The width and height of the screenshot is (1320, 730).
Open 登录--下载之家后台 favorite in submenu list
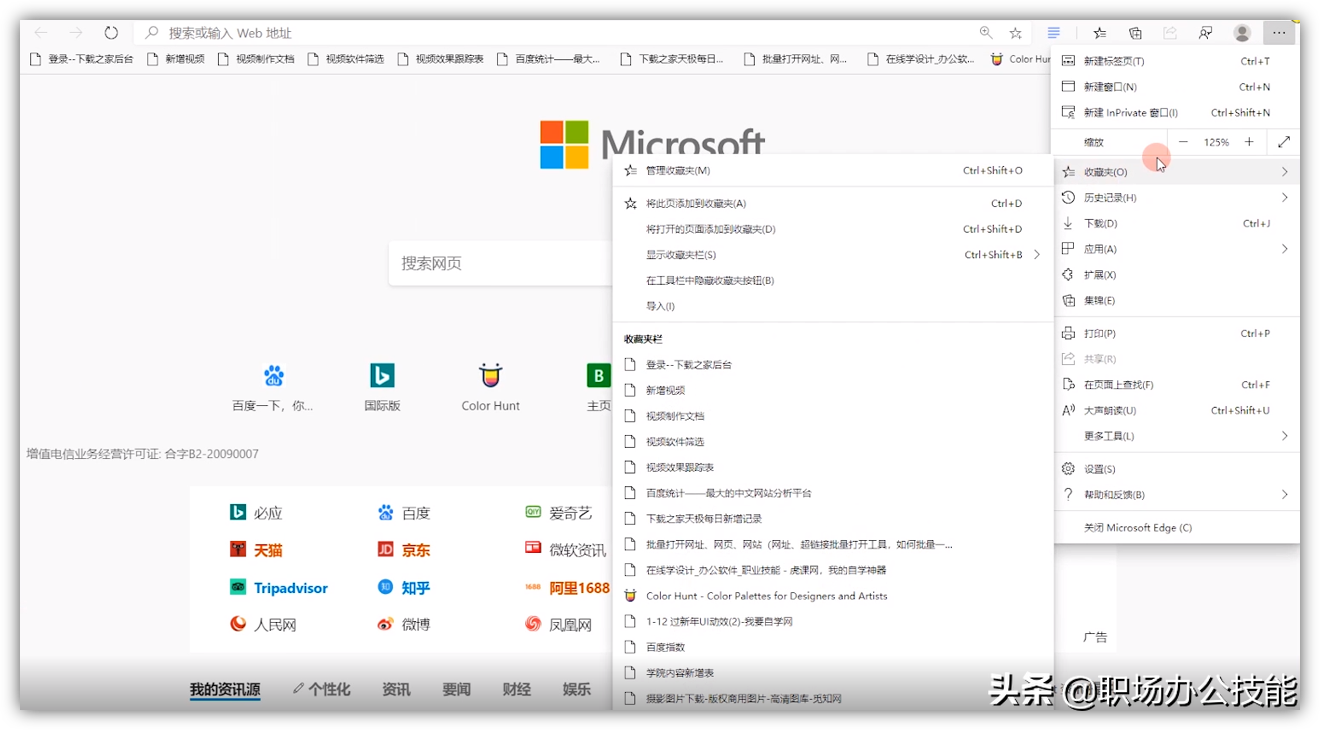(833, 365)
